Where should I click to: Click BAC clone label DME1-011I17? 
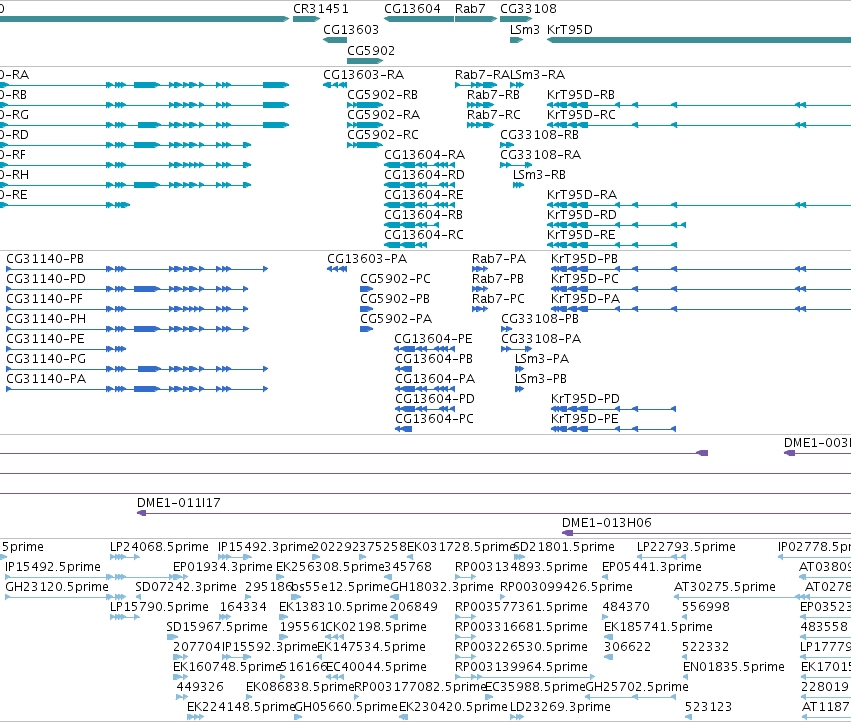click(x=179, y=503)
